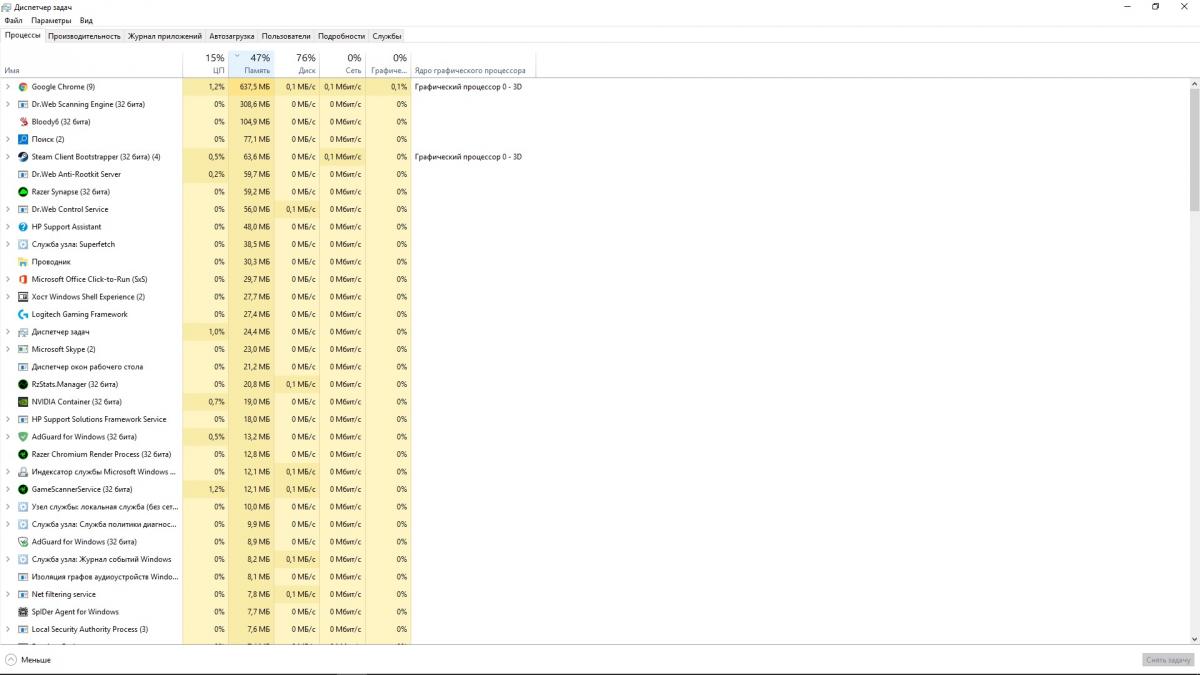The image size is (1200, 675).
Task: Select the Индексатор службы Microsoft Windows row
Action: [x=205, y=472]
